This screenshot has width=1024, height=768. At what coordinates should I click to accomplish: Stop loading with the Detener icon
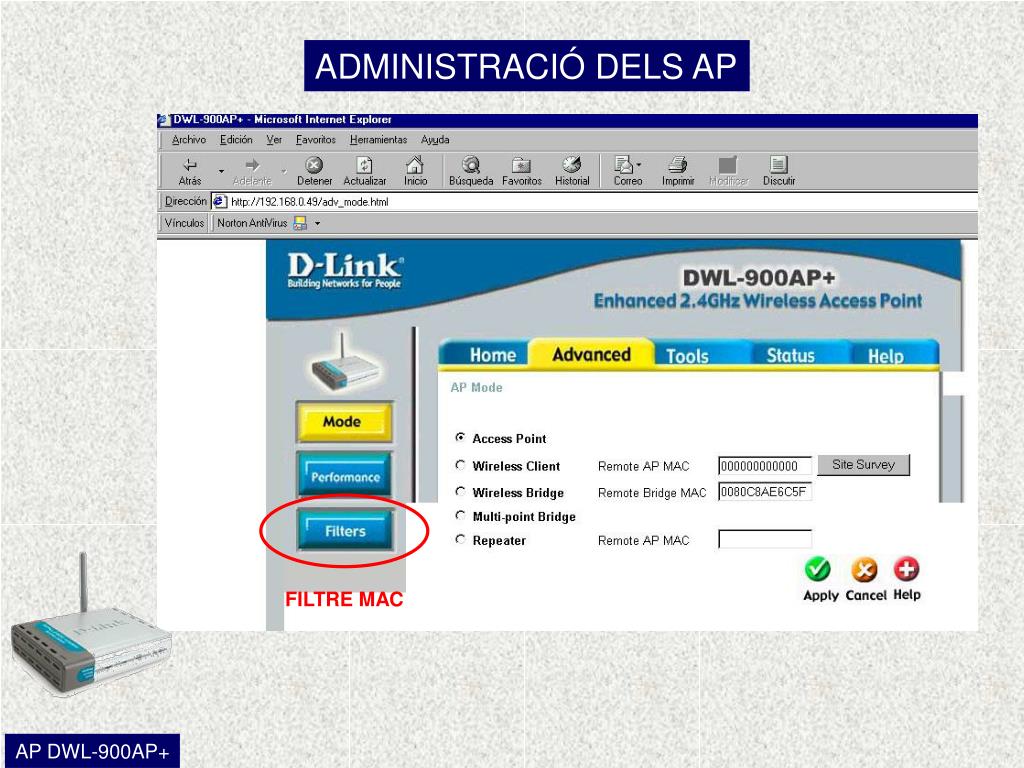click(x=314, y=165)
